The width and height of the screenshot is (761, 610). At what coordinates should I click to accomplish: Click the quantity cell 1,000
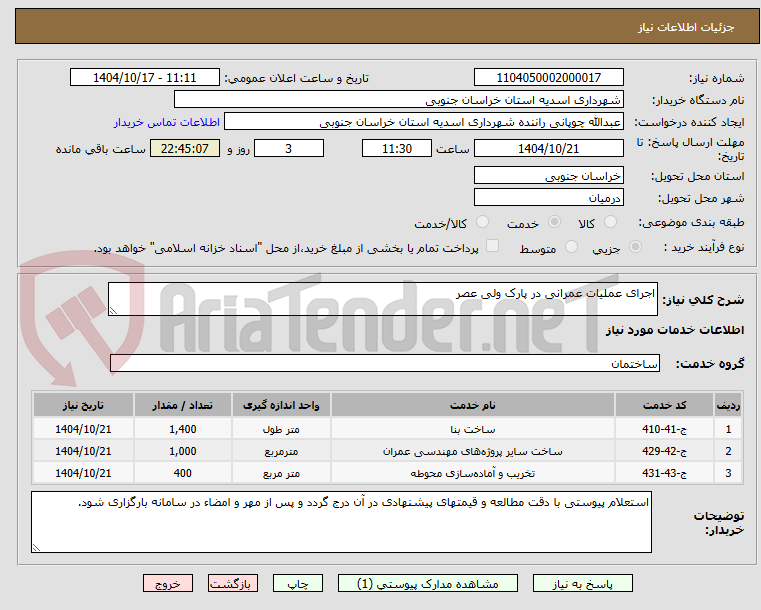[x=182, y=451]
